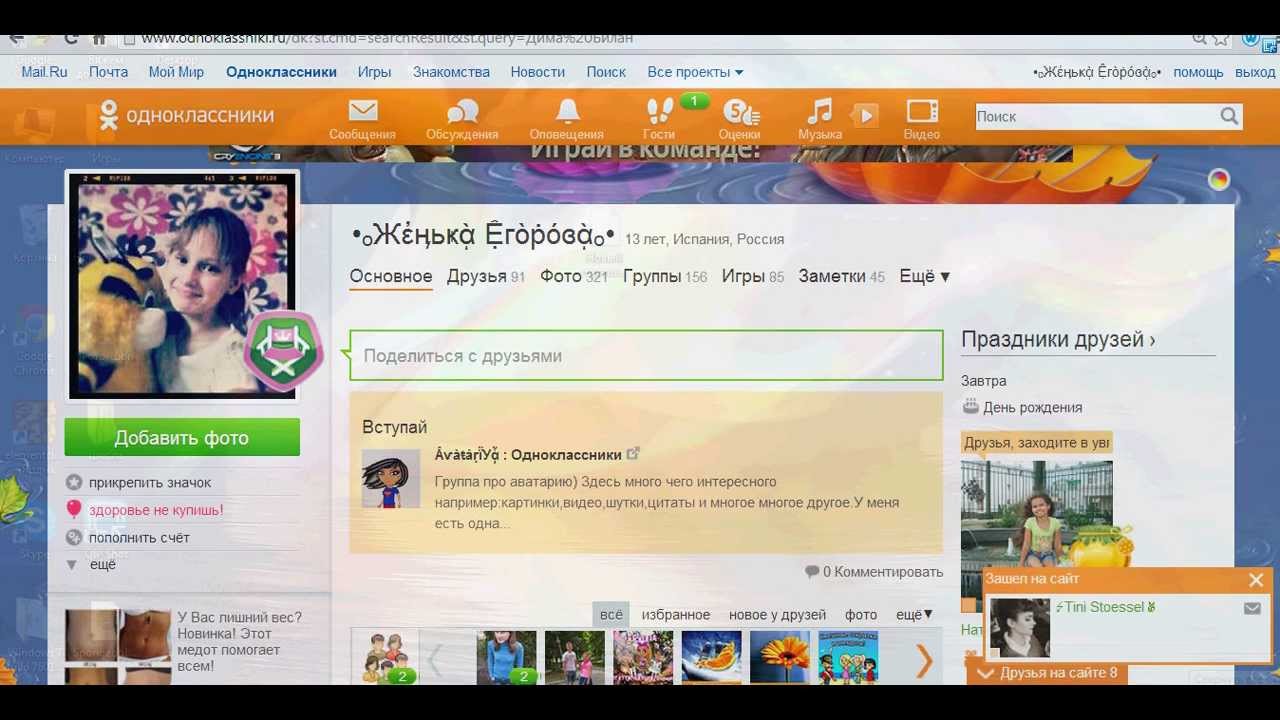Click the orange next arrow in feed thumbnails
1280x720 pixels.
(924, 660)
